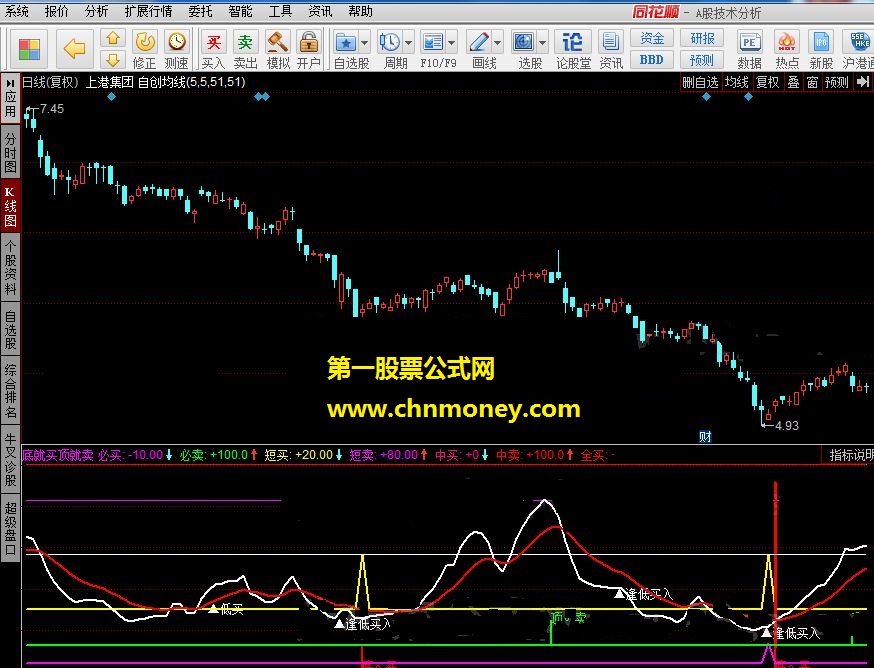Expand the 周期 dropdown arrow
Viewport: 874px width, 668px height.
pyautogui.click(x=409, y=42)
